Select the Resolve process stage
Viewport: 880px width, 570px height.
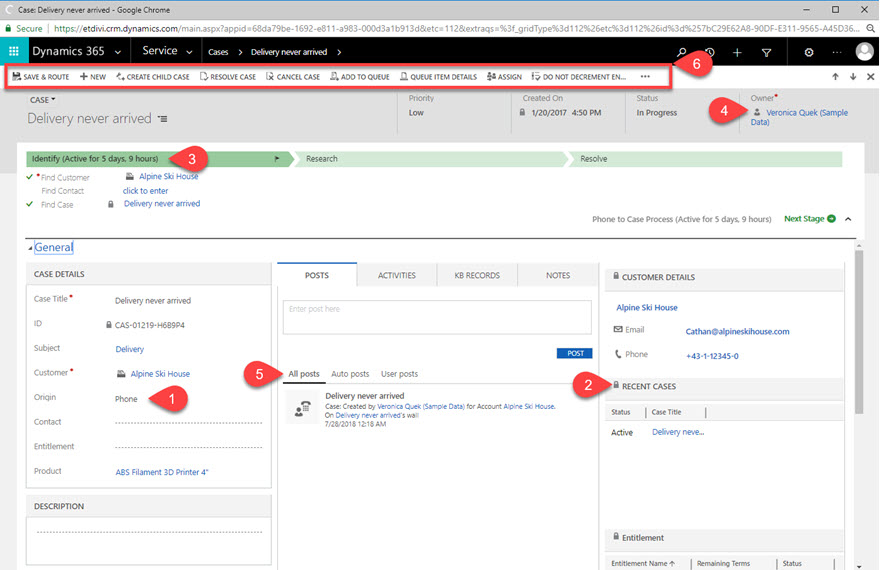pos(594,159)
